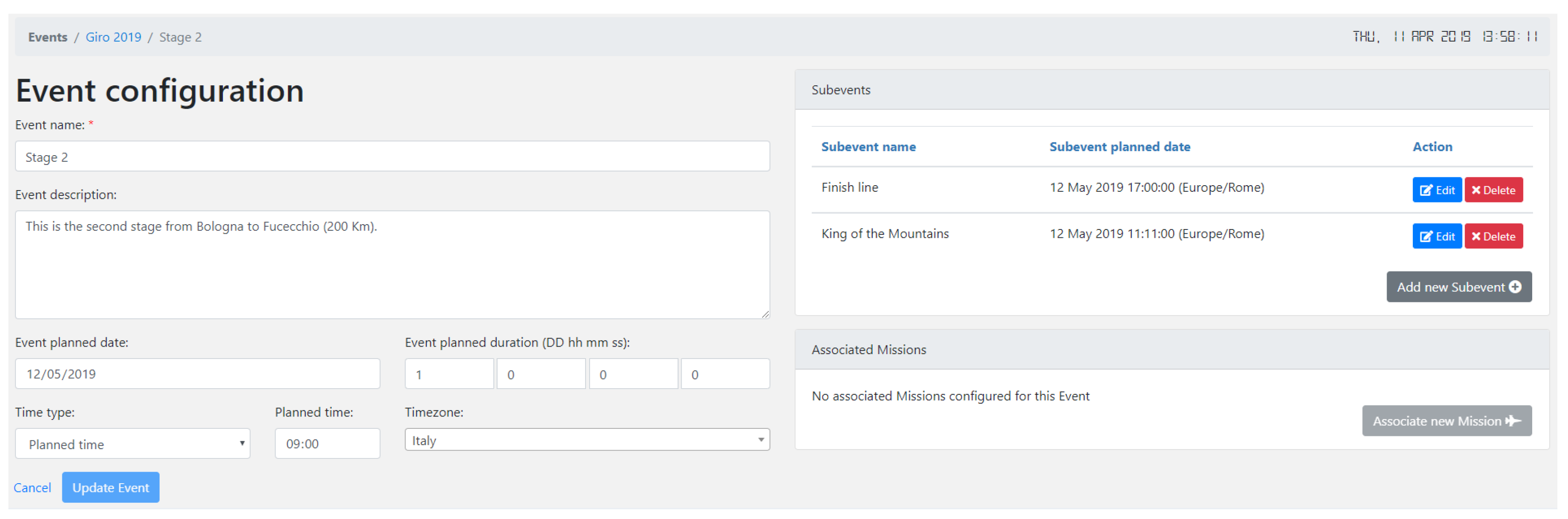Click the Planned time 09:00 field

pos(327,444)
